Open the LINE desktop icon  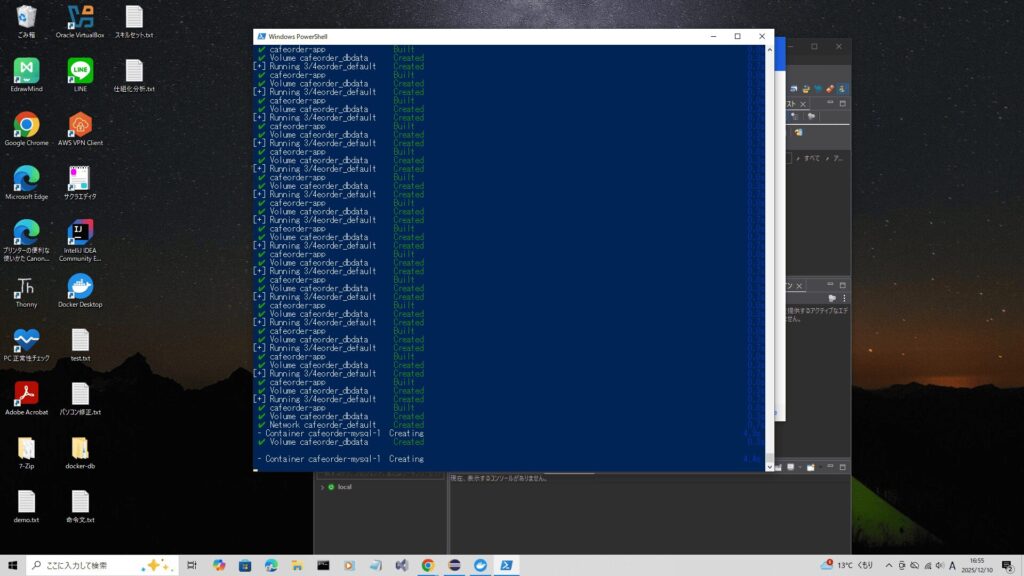click(80, 71)
